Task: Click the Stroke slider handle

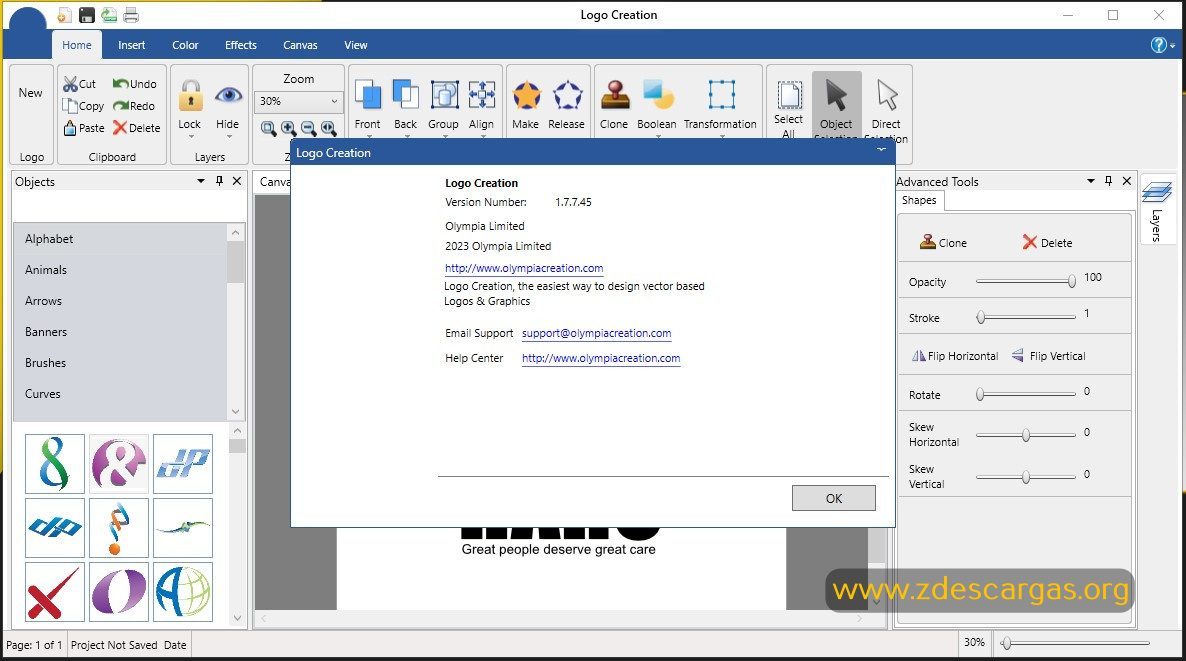Action: pyautogui.click(x=981, y=318)
